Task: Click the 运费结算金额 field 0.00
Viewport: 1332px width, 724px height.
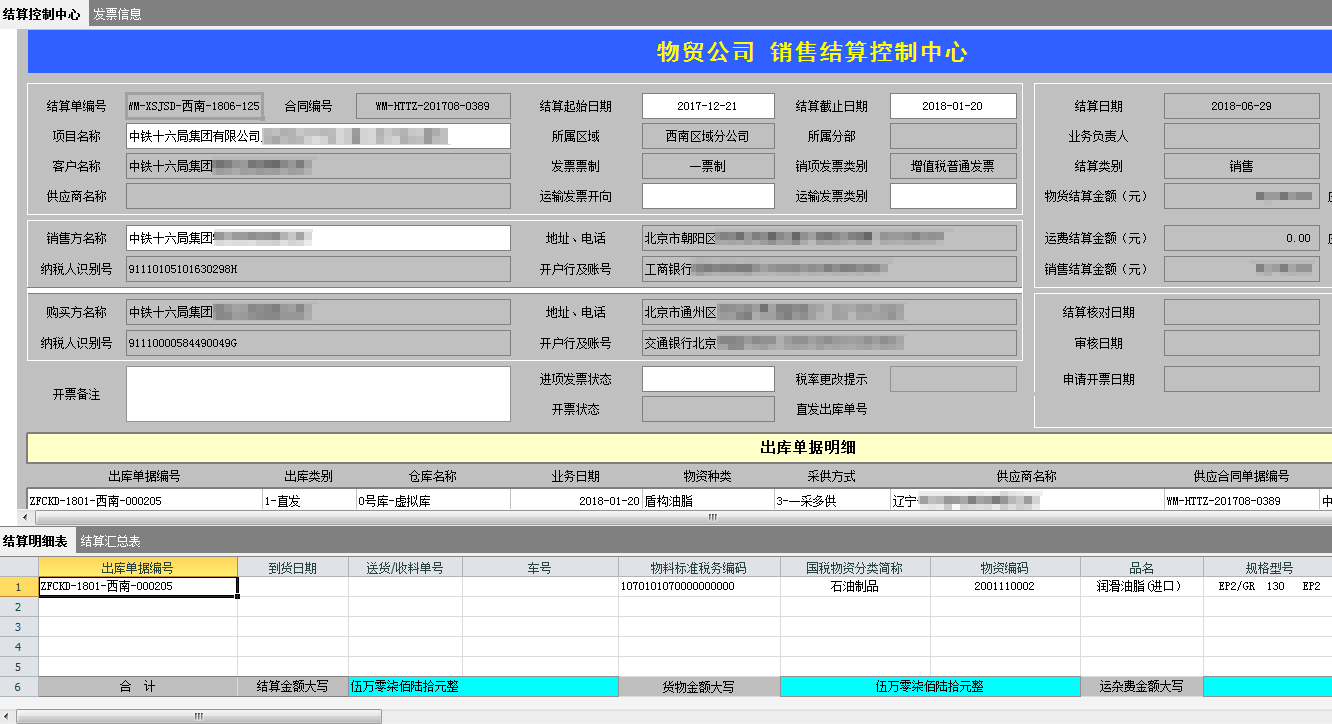Action: [x=1241, y=238]
